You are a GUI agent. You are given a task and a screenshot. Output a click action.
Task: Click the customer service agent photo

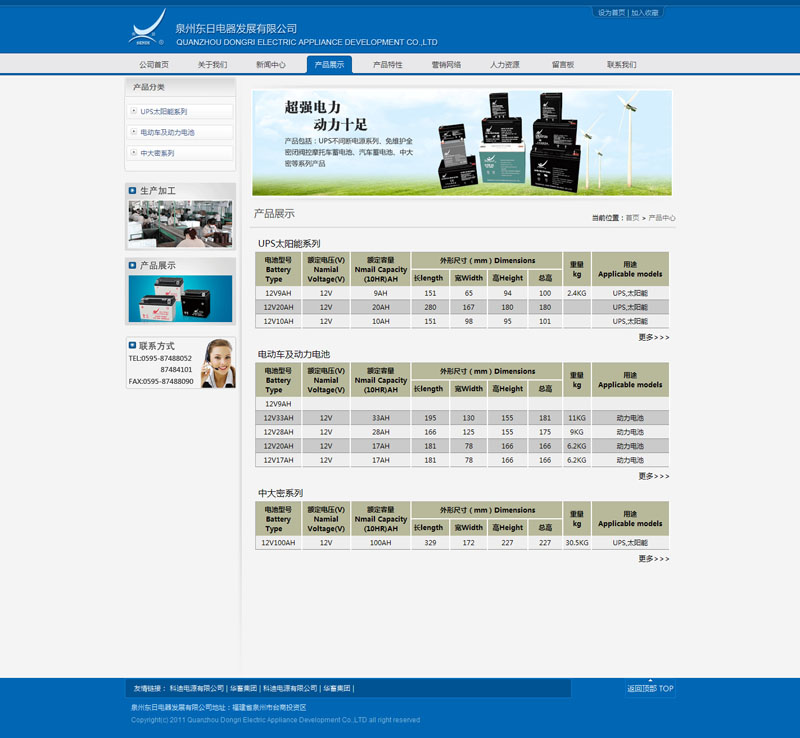click(218, 363)
